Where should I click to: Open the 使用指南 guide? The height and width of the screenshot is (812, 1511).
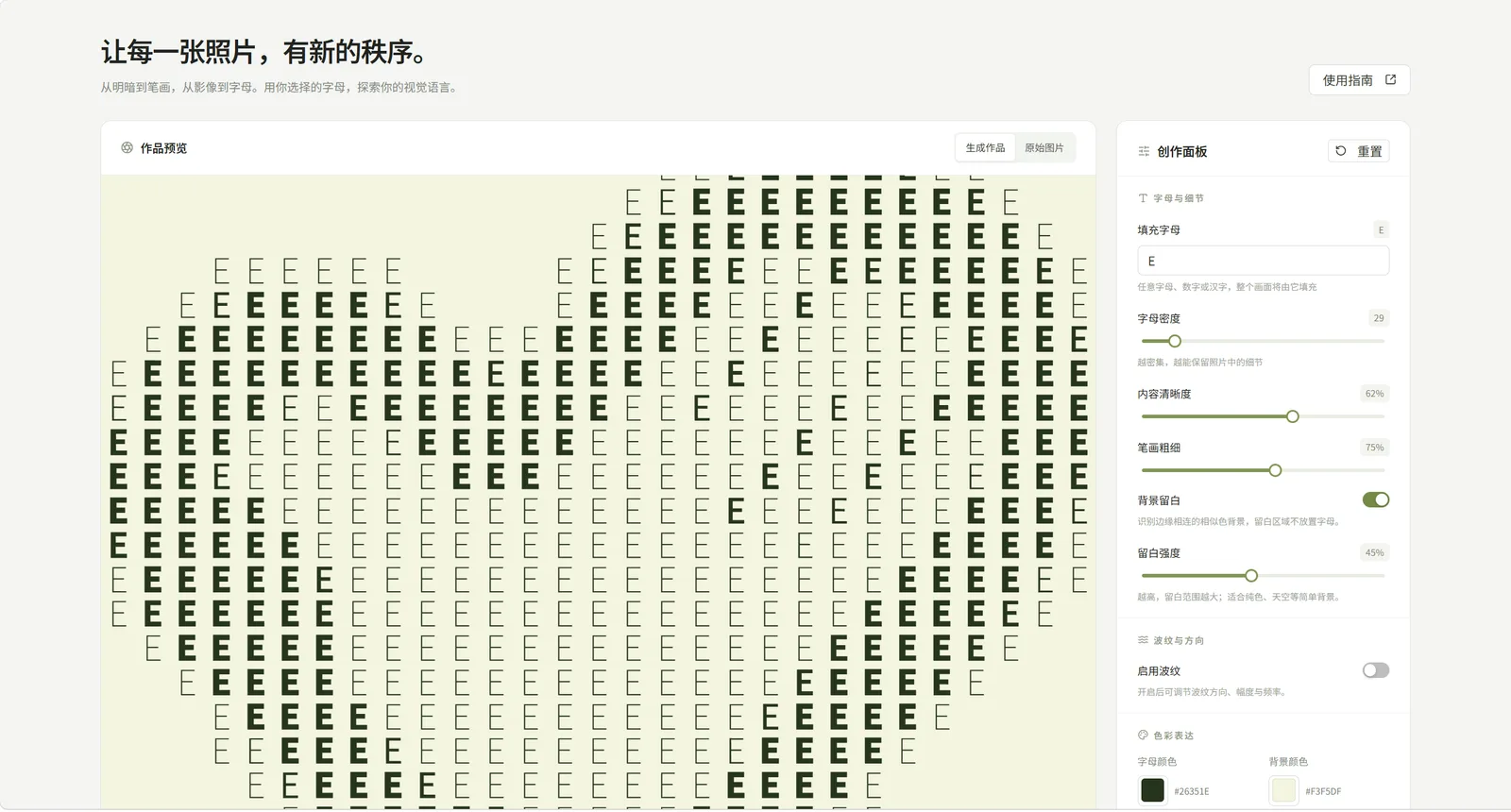[x=1359, y=80]
